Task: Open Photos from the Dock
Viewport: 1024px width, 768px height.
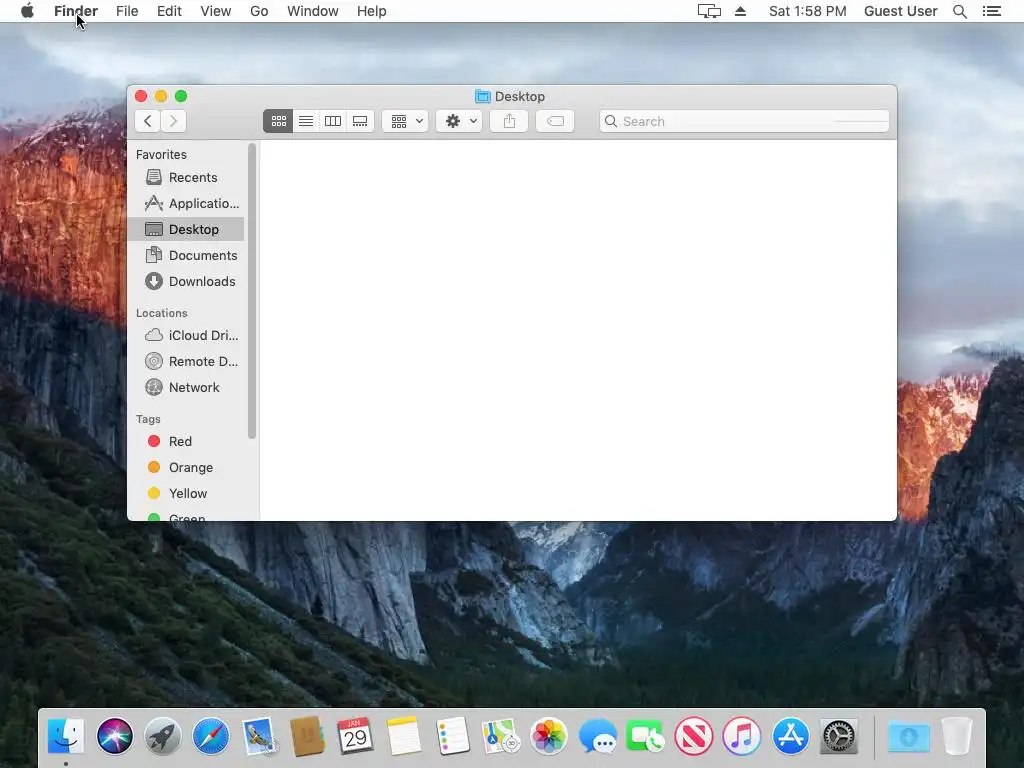Action: [549, 736]
